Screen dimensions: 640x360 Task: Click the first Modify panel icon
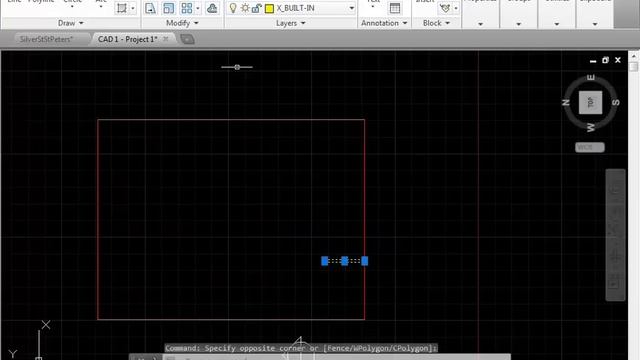(150, 8)
